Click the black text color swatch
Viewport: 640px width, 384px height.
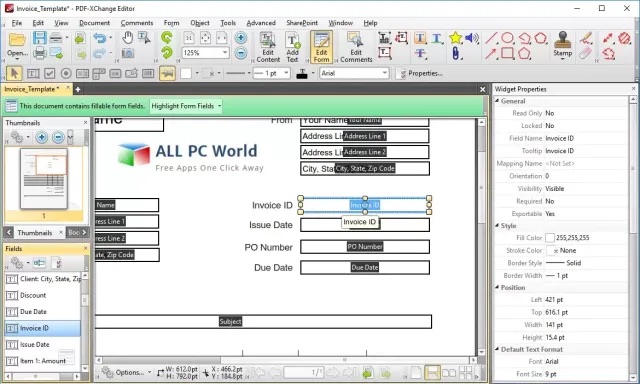302,74
